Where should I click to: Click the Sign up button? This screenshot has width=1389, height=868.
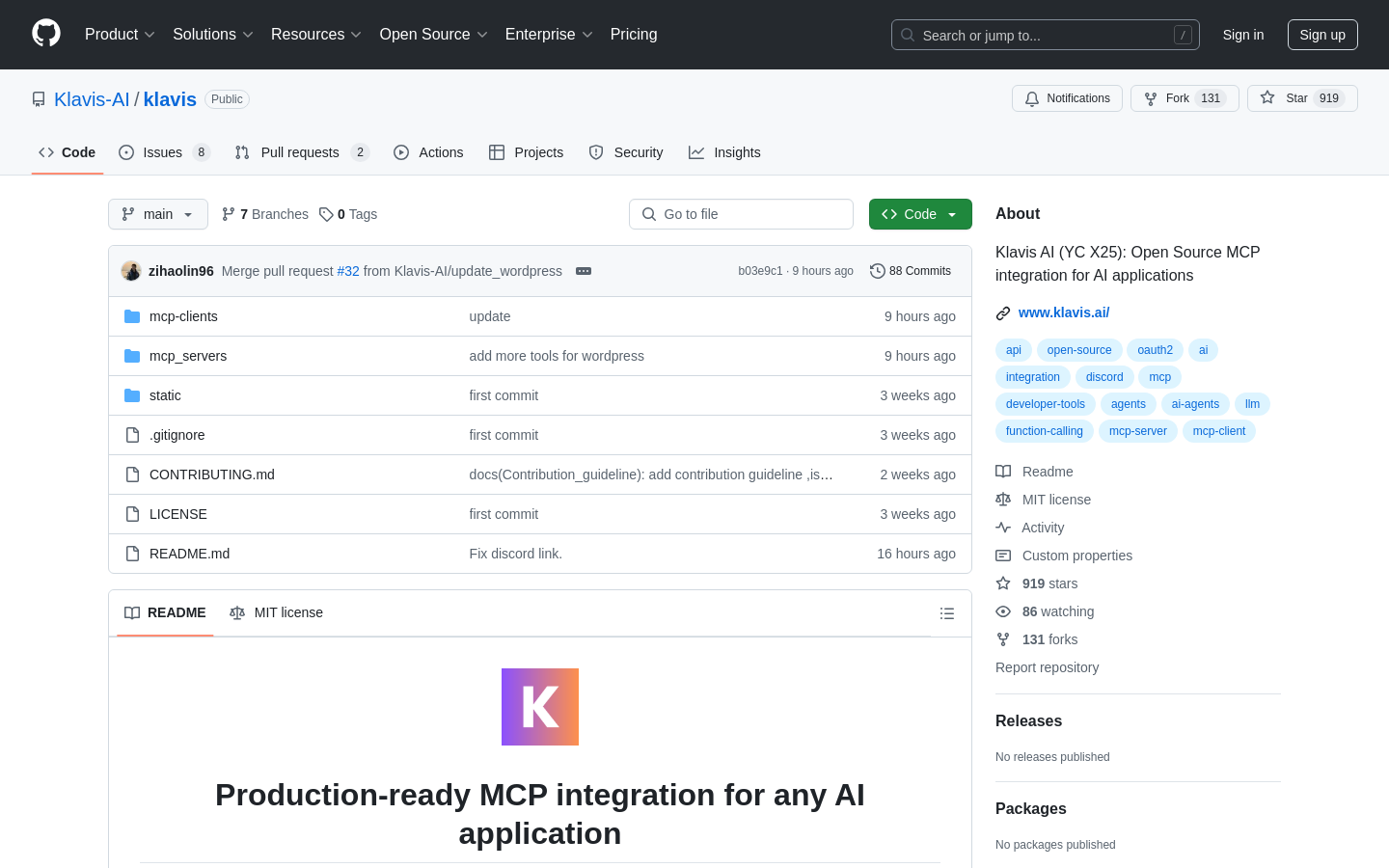[1322, 35]
